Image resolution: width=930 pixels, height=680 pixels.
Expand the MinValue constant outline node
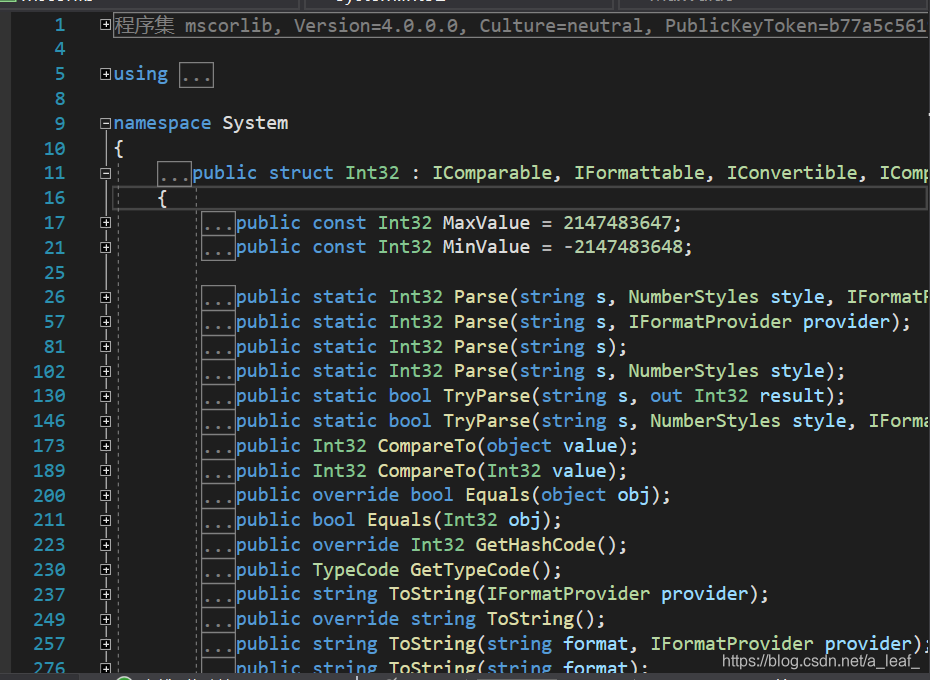click(106, 247)
